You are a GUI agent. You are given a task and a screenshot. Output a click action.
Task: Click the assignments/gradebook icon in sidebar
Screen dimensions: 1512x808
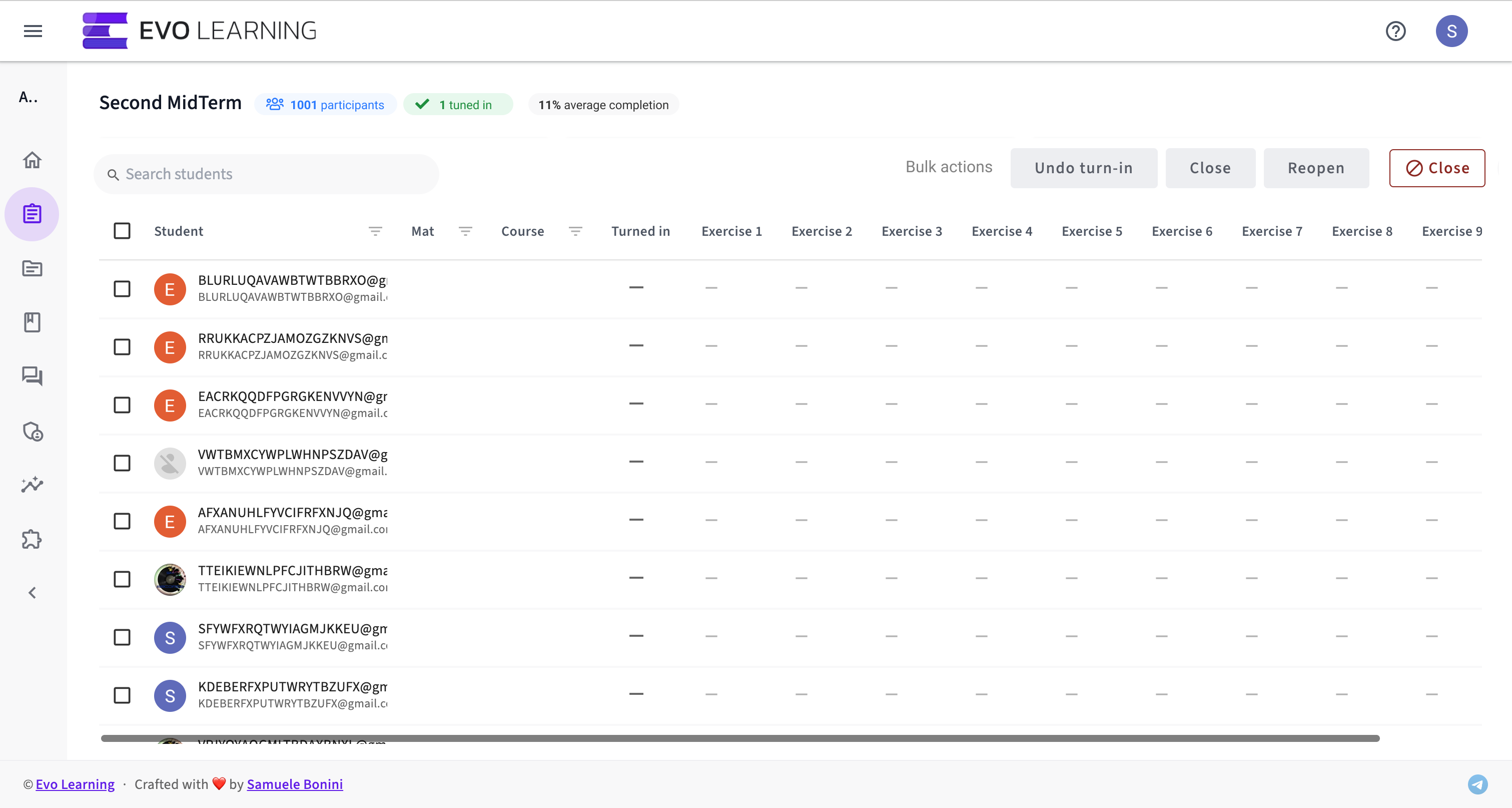[x=33, y=213]
